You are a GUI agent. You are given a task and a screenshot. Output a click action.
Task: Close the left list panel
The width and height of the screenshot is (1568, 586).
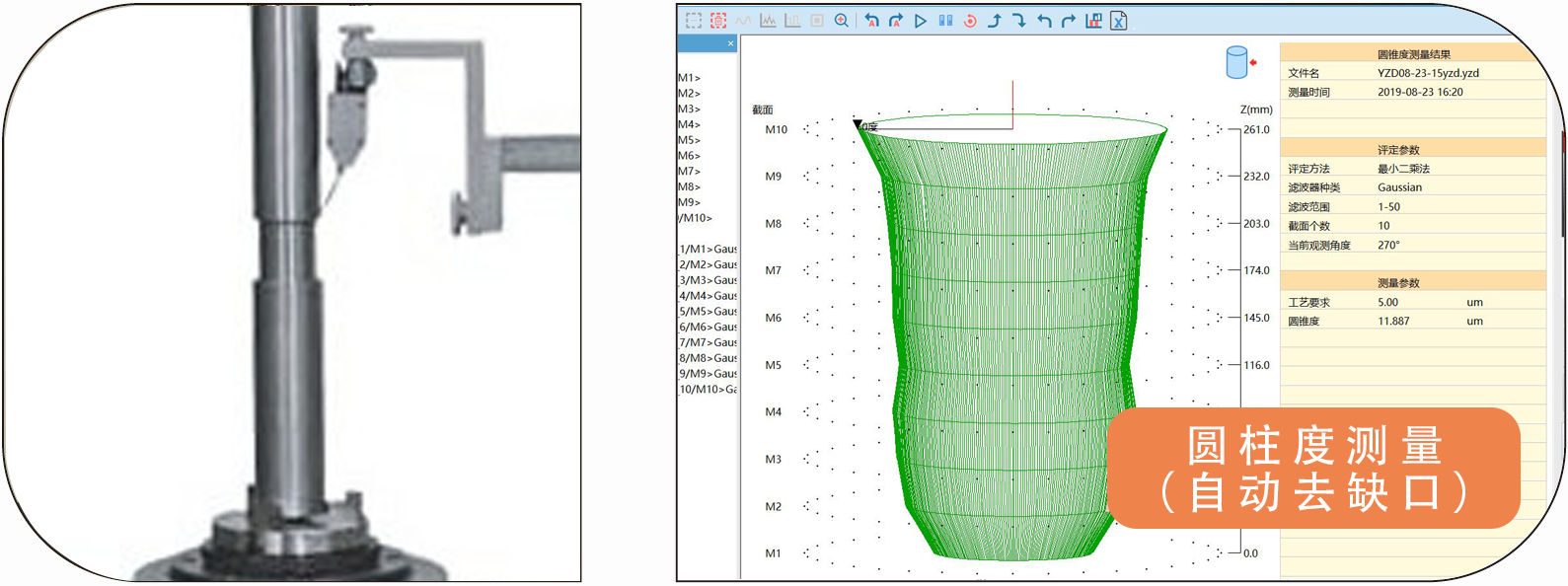[730, 43]
